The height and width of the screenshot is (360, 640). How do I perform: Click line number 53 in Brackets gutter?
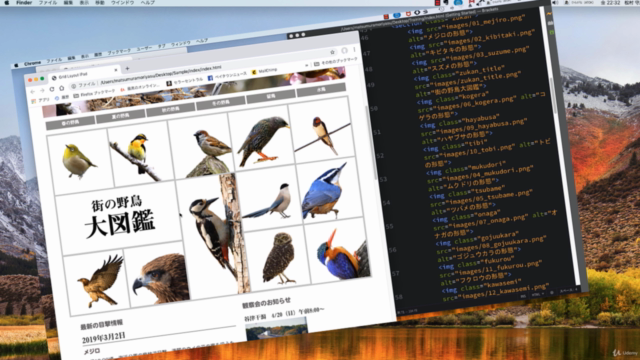(384, 180)
